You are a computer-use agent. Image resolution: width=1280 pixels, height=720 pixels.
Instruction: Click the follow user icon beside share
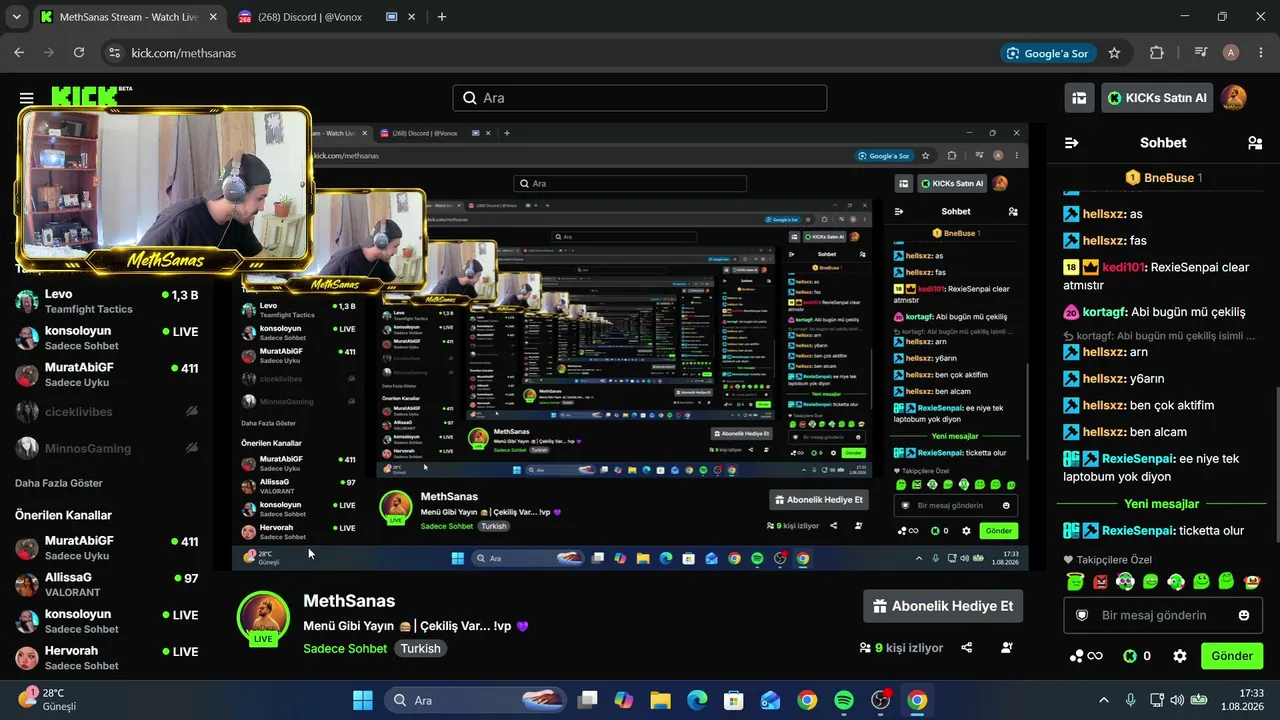point(1007,647)
